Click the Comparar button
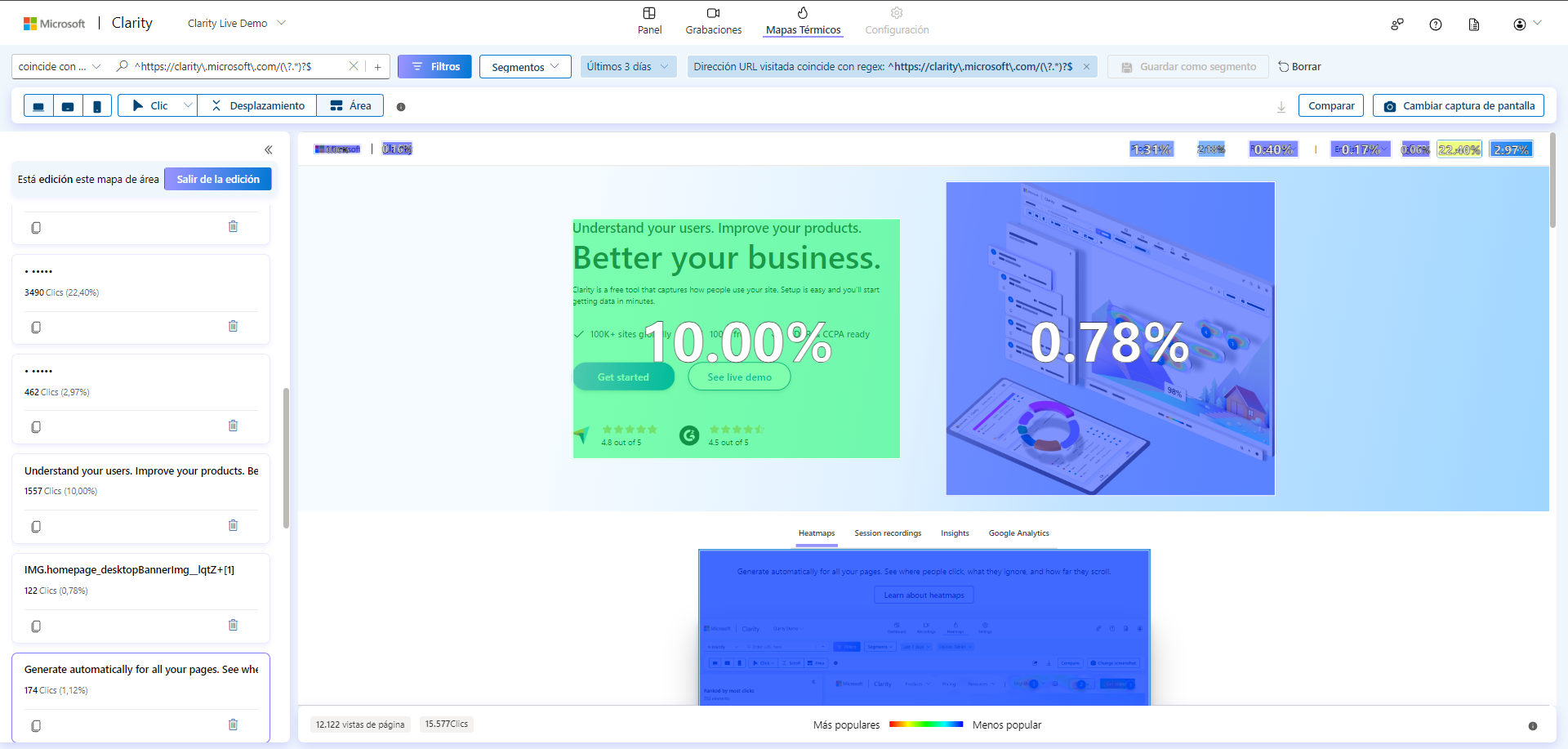The image size is (1568, 749). pos(1331,106)
